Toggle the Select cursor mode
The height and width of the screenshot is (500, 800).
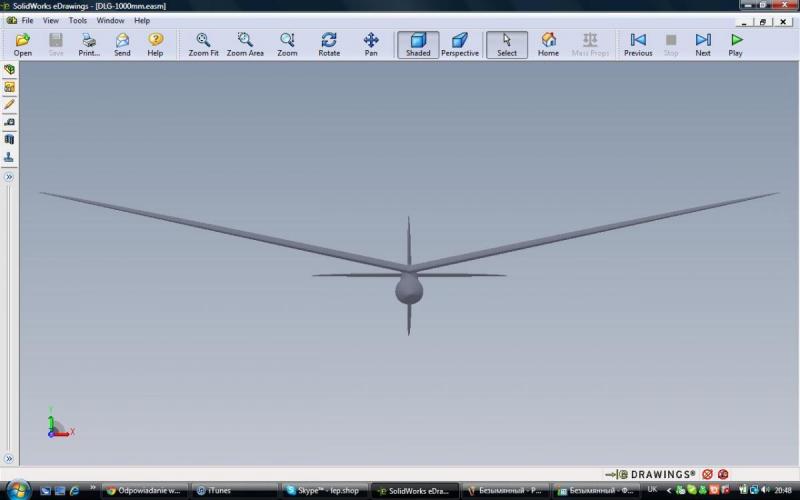click(507, 44)
